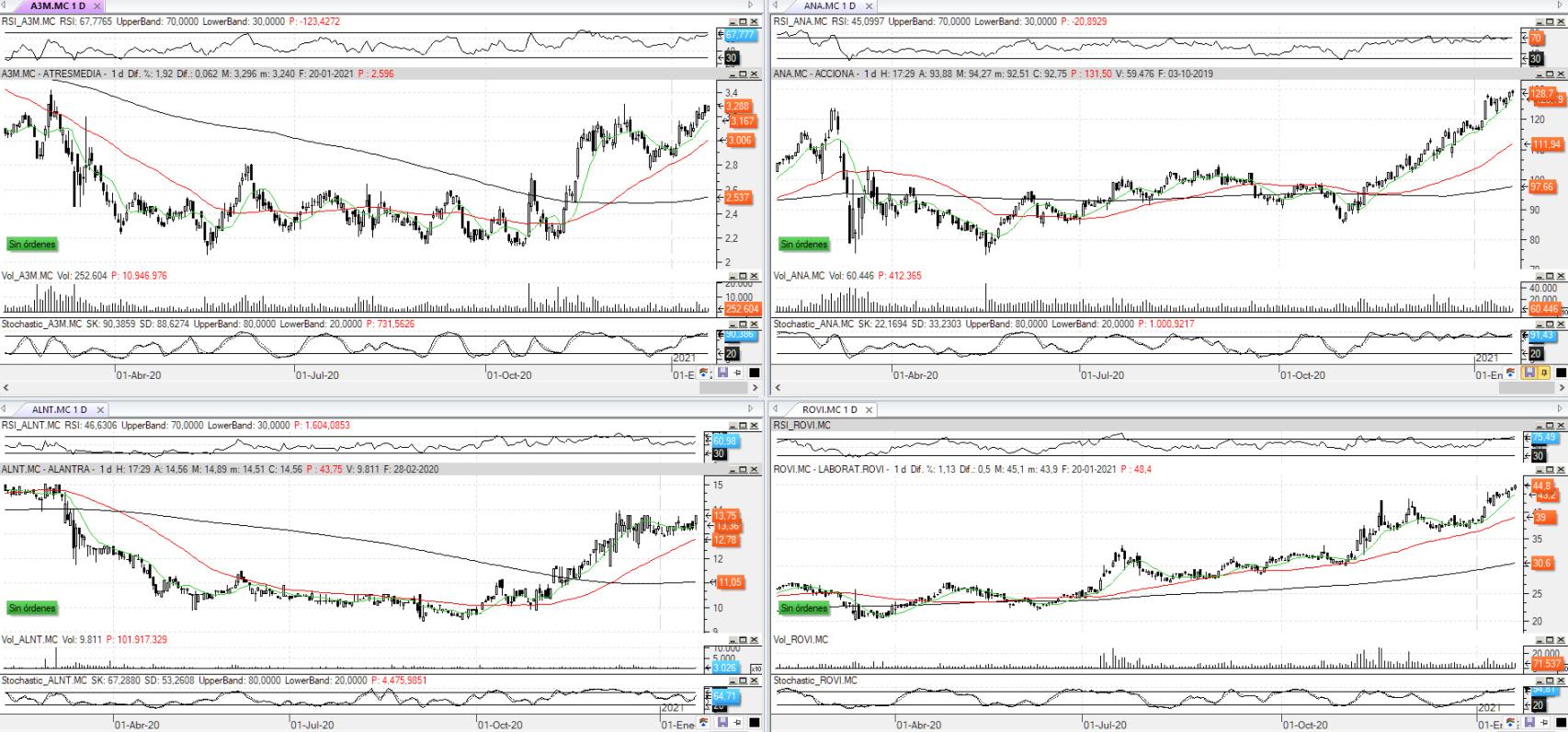Click the 'Sin órdenes' button on the ACCIONA chart
1568x732 pixels.
(804, 245)
